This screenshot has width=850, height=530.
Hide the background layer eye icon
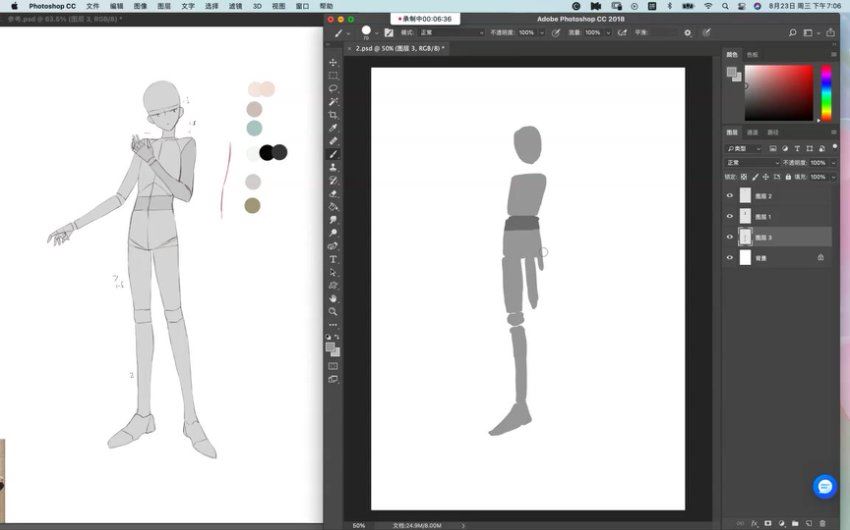click(x=730, y=257)
